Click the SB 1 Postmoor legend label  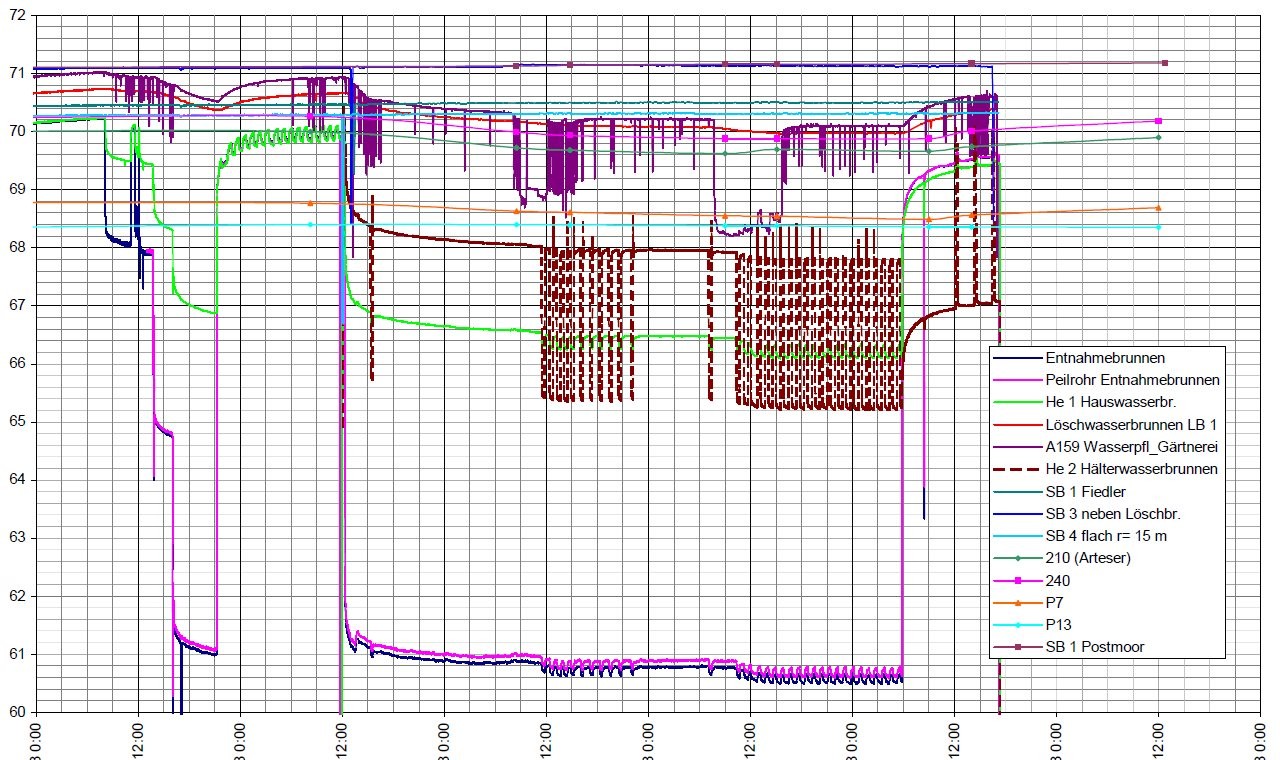[1094, 647]
